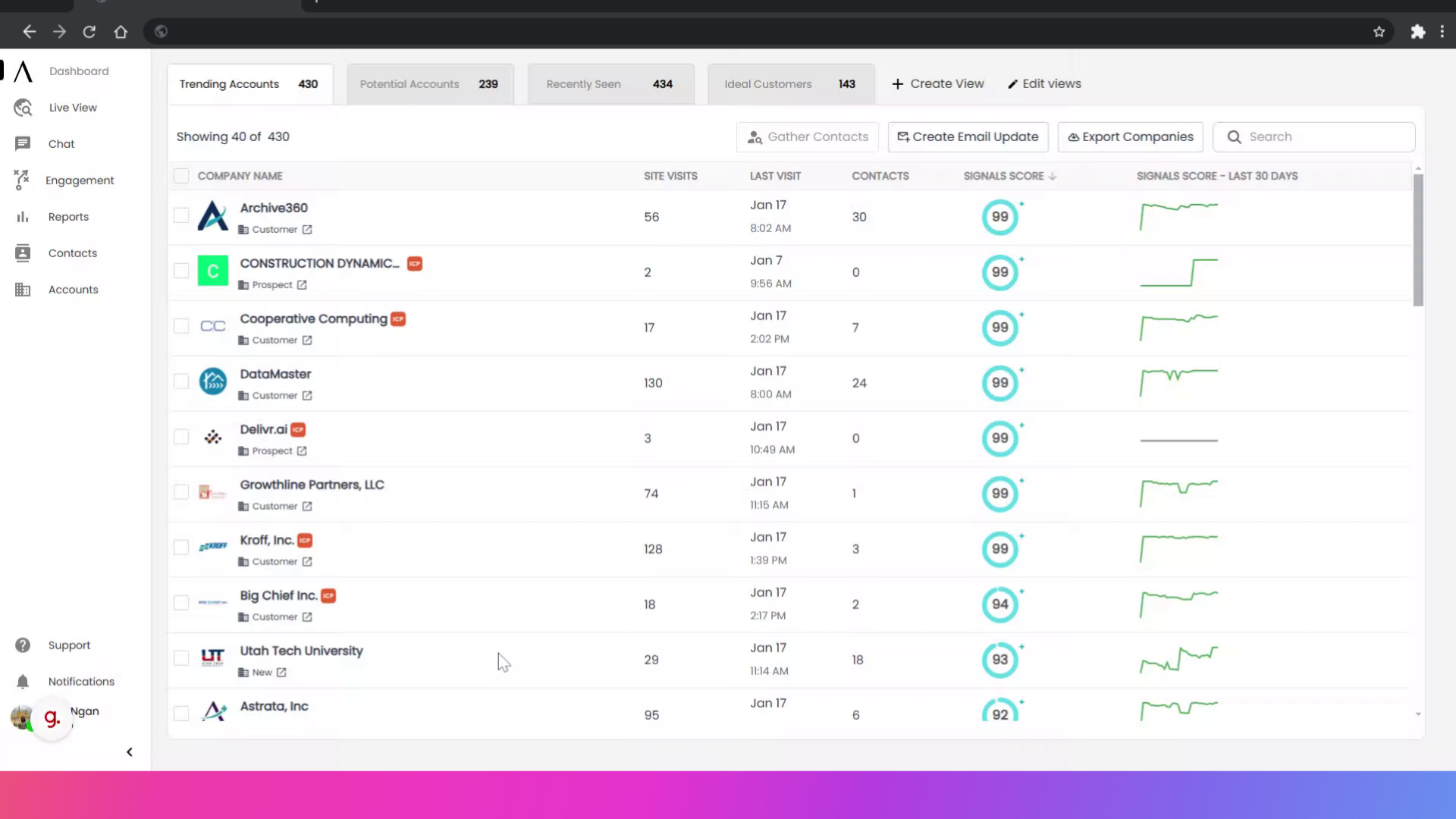The height and width of the screenshot is (819, 1456).
Task: Open CONSTRUCTION DYNAMIC external link icon
Action: pyautogui.click(x=302, y=285)
